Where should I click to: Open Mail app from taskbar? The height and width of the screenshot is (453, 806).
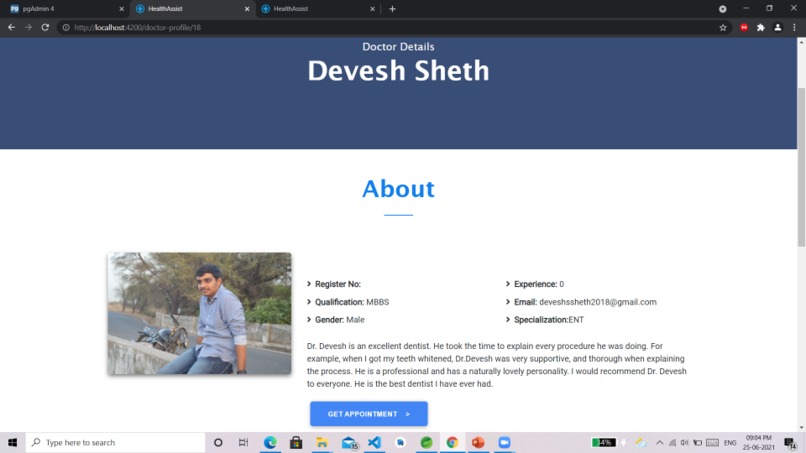pyautogui.click(x=349, y=442)
